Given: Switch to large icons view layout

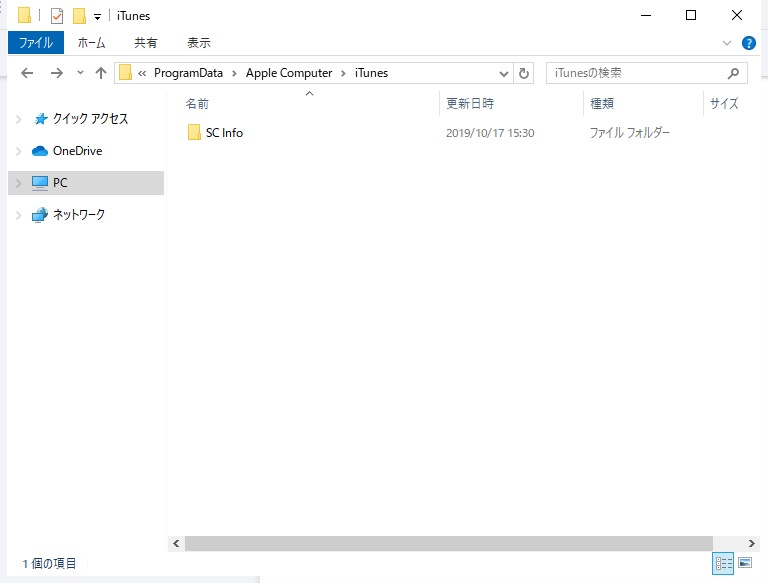Looking at the screenshot, I should [x=745, y=563].
